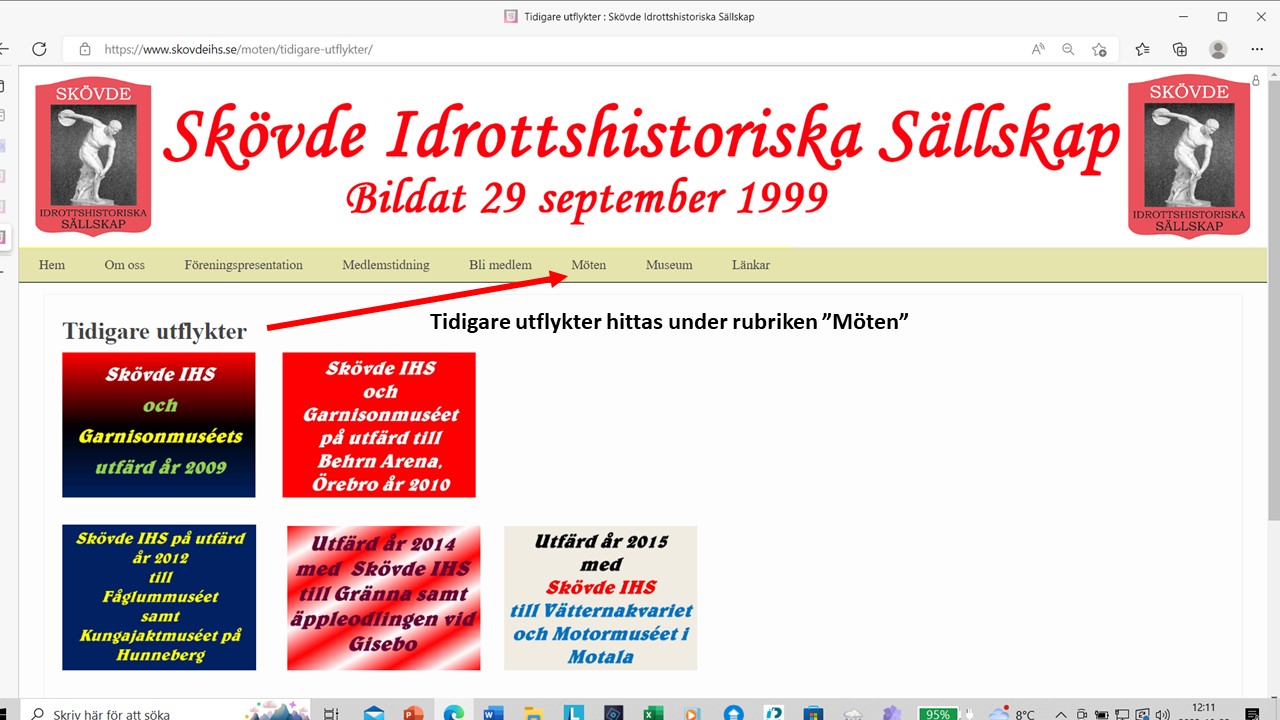Open the Collections icon in Edge toolbar
Image resolution: width=1280 pixels, height=720 pixels.
1180,49
